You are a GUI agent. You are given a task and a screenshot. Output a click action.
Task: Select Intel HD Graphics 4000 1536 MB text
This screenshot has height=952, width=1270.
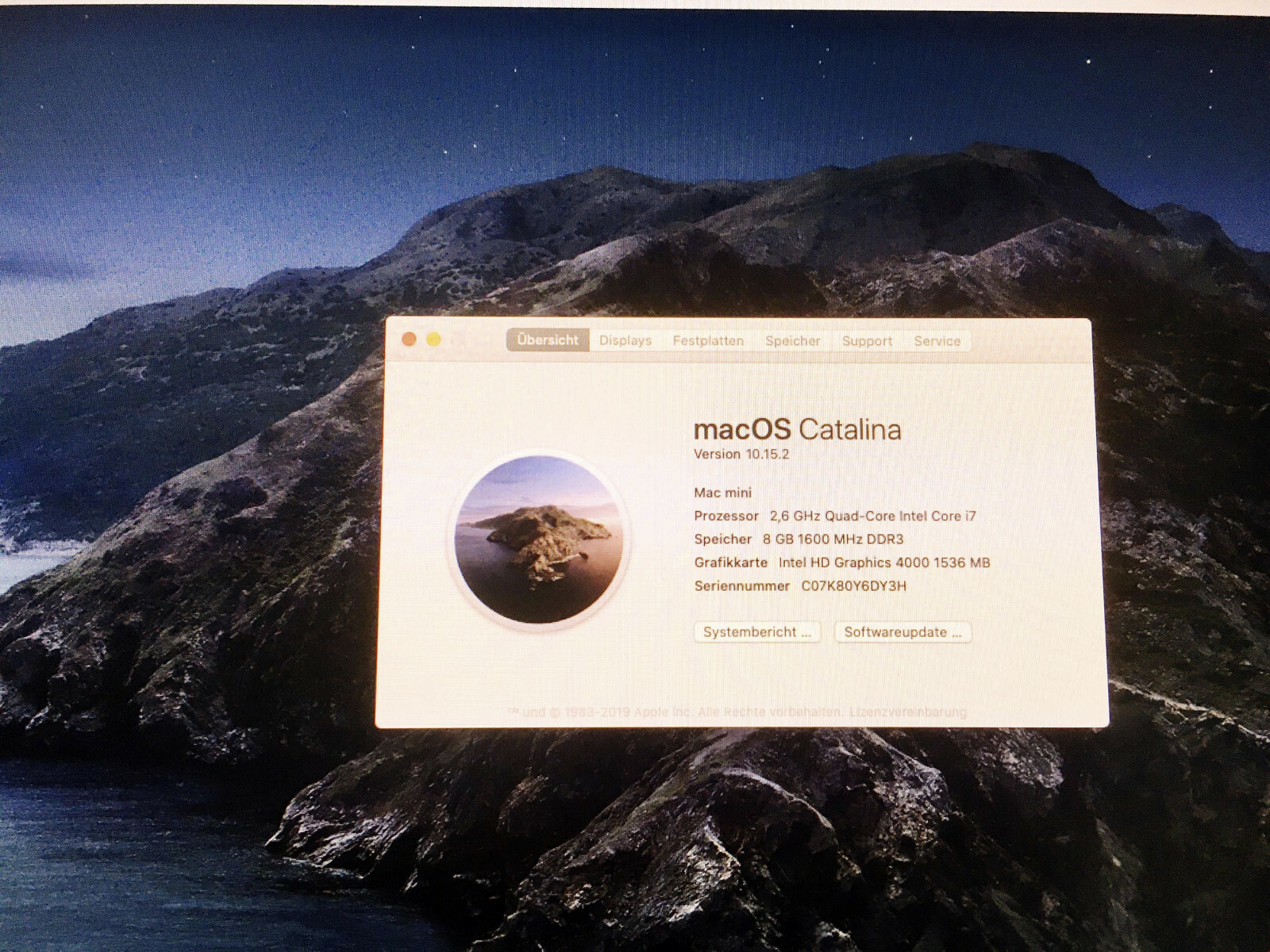(884, 562)
